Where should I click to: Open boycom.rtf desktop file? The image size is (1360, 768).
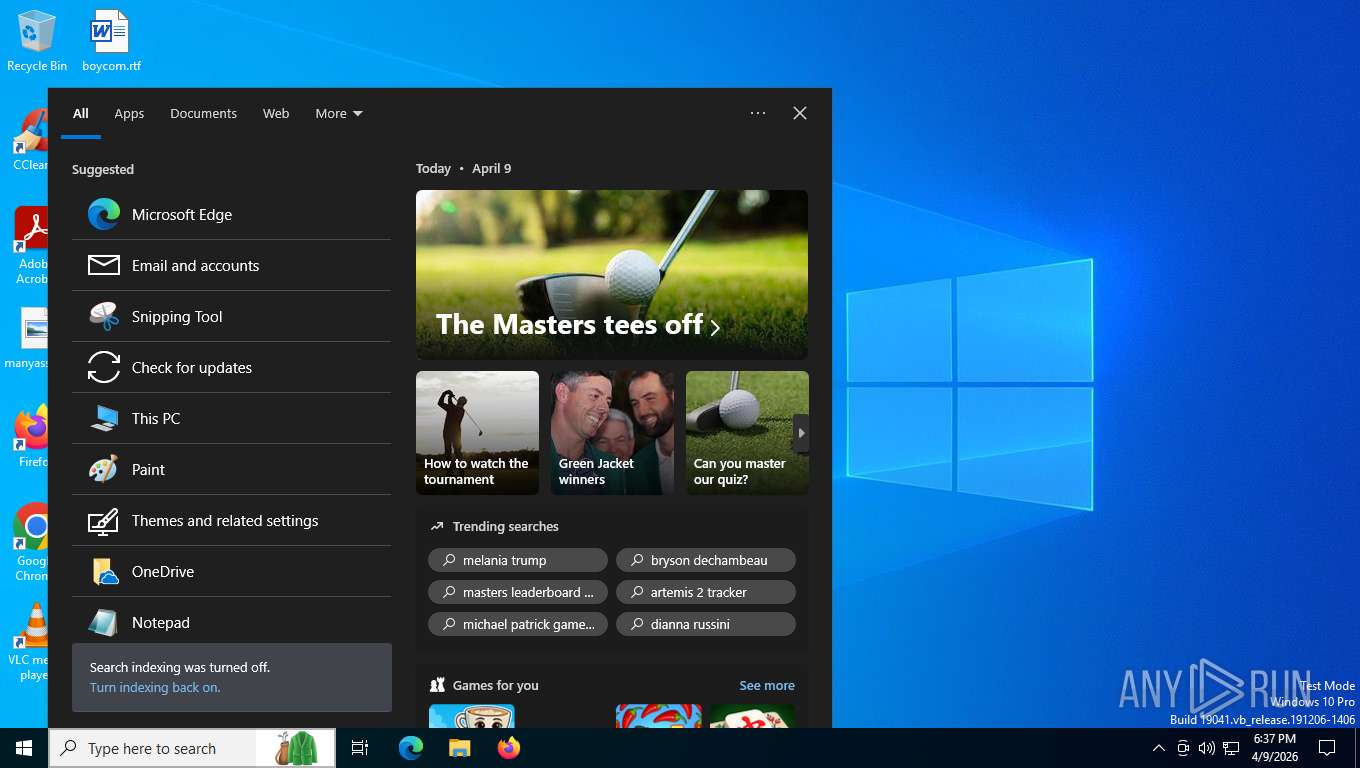pyautogui.click(x=111, y=41)
